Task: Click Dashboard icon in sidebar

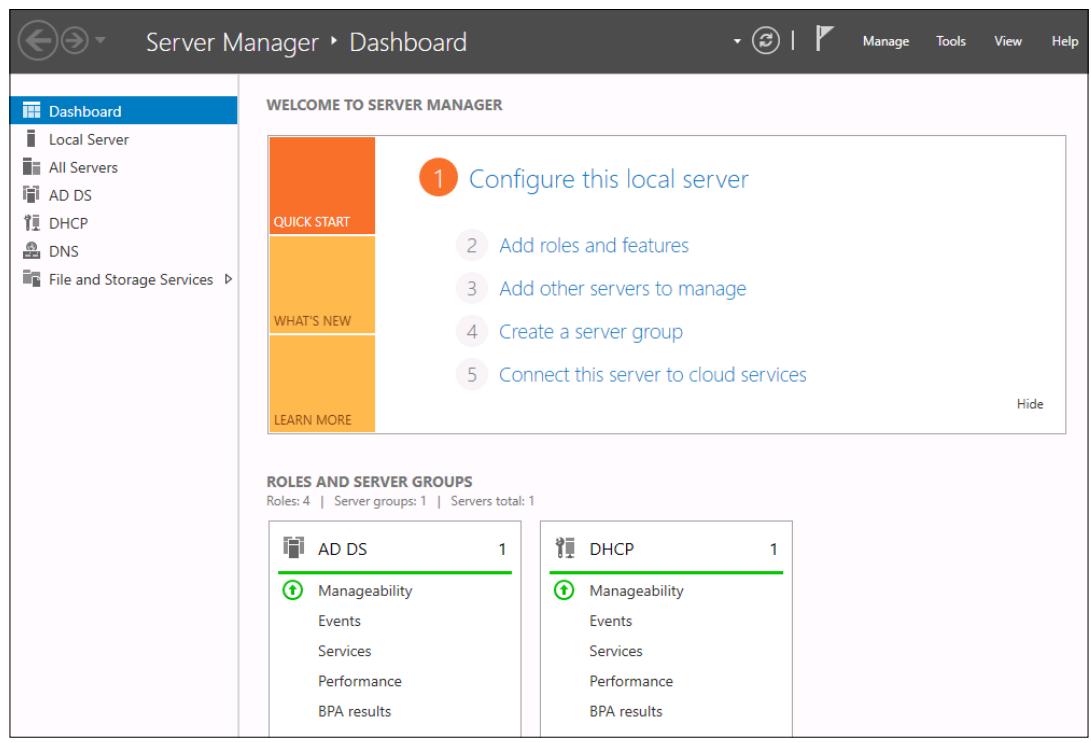Action: pos(31,111)
